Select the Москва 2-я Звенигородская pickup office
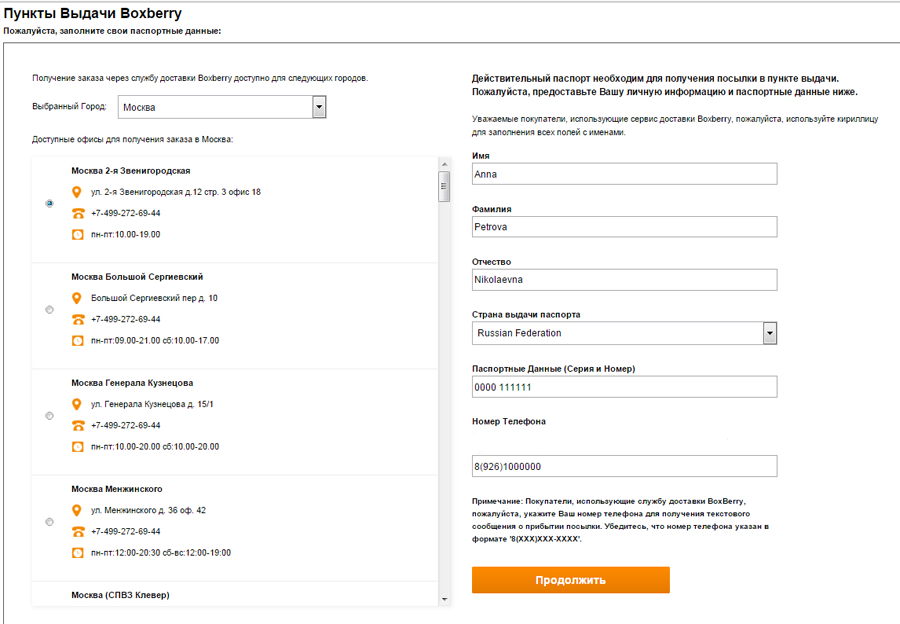The image size is (900, 624). [49, 203]
